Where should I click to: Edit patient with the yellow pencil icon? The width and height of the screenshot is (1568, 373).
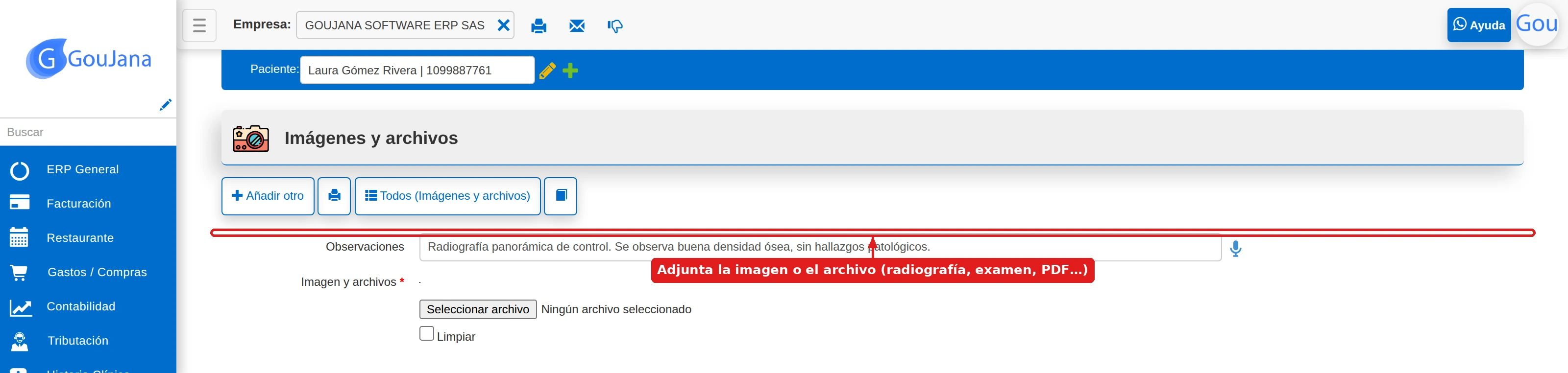click(x=547, y=70)
